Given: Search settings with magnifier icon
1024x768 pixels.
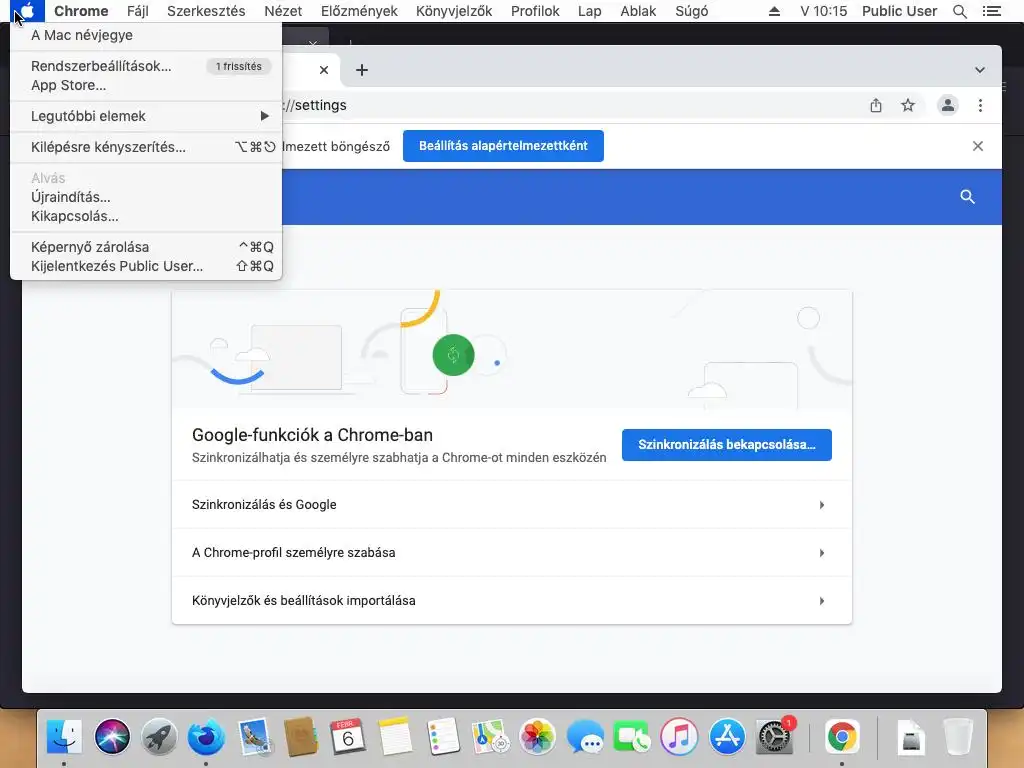Looking at the screenshot, I should (967, 197).
